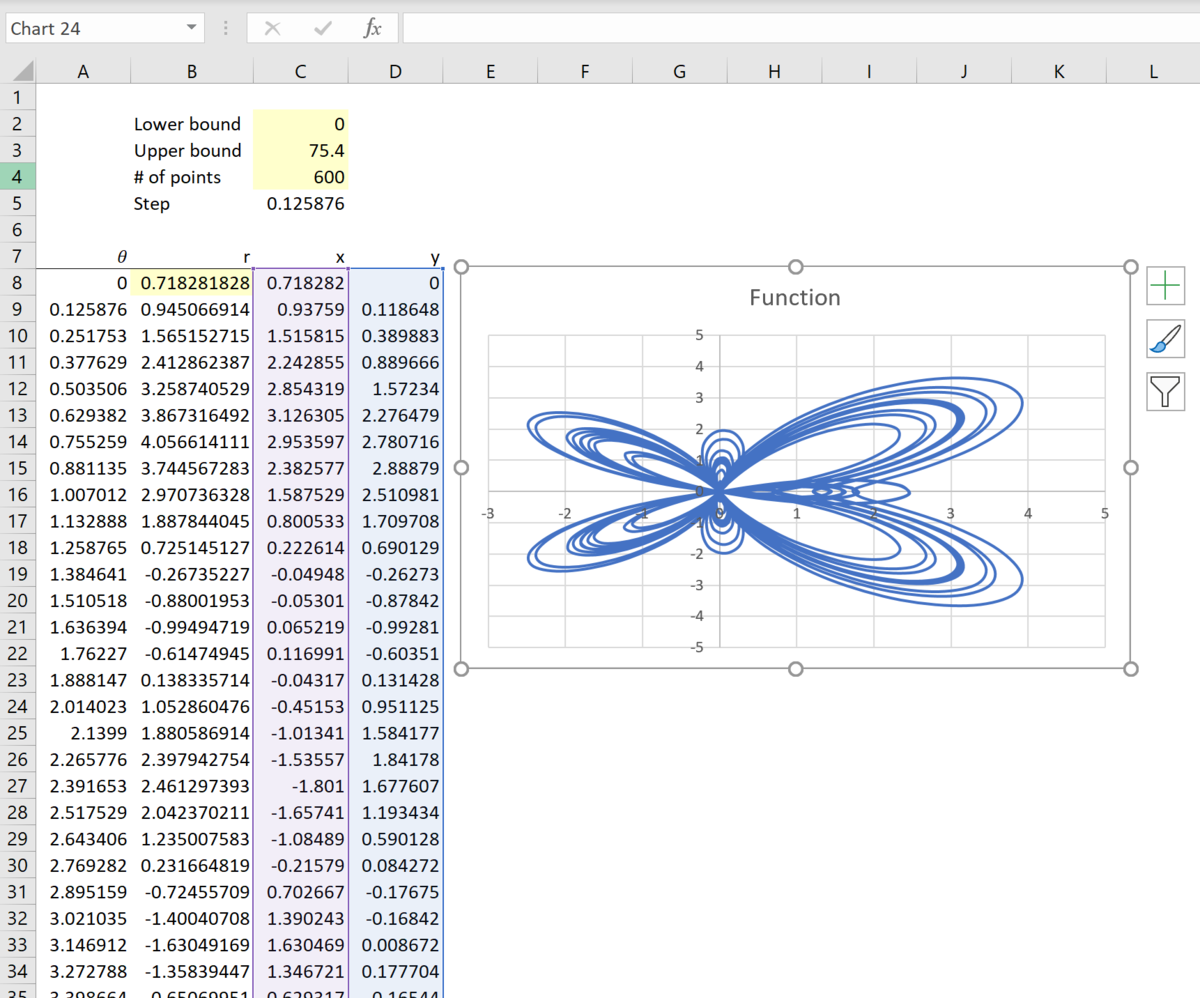Click the Cancel (X) icon beside formula bar
1200x998 pixels.
(272, 28)
